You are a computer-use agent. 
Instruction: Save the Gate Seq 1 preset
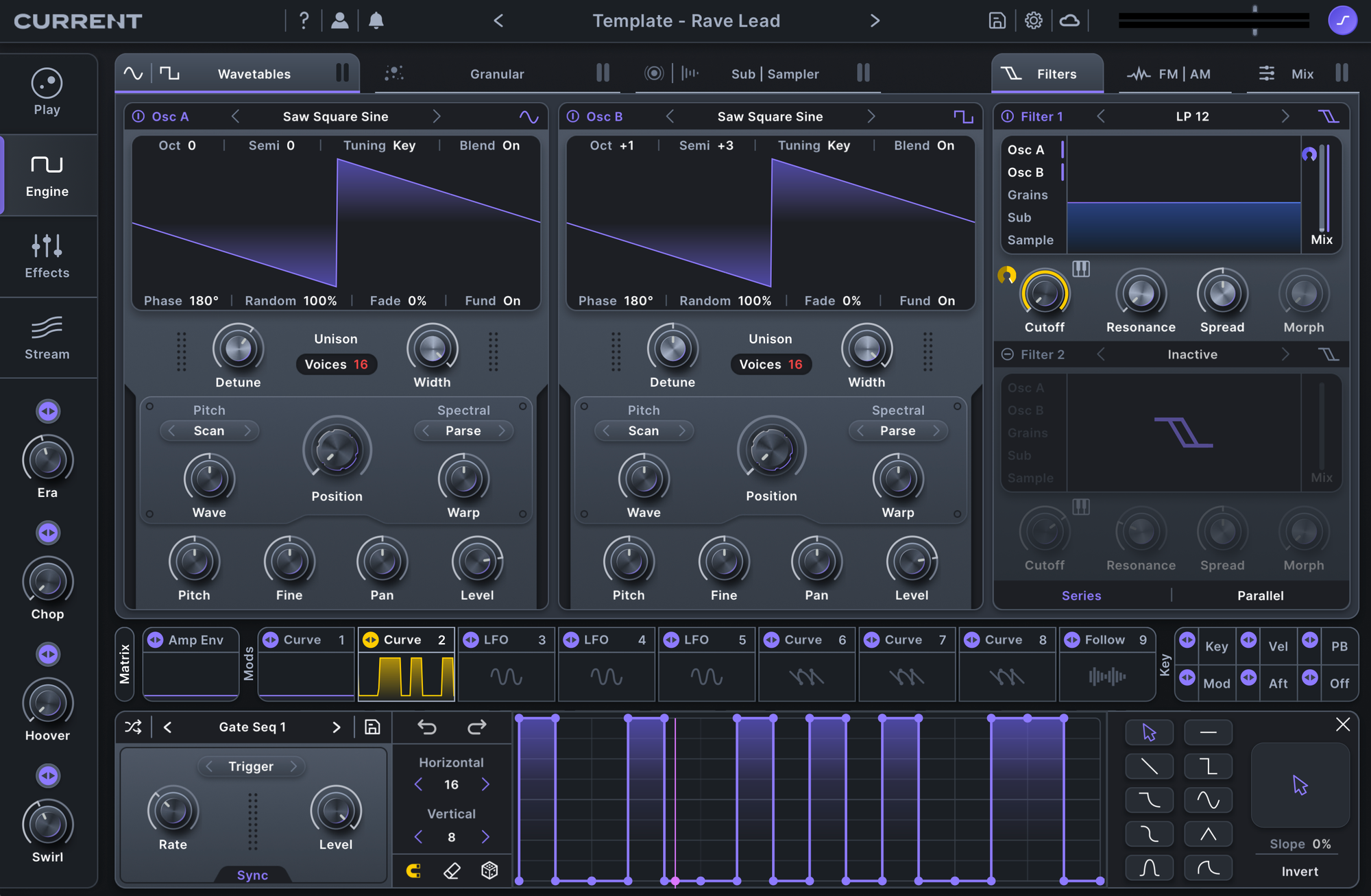click(372, 727)
